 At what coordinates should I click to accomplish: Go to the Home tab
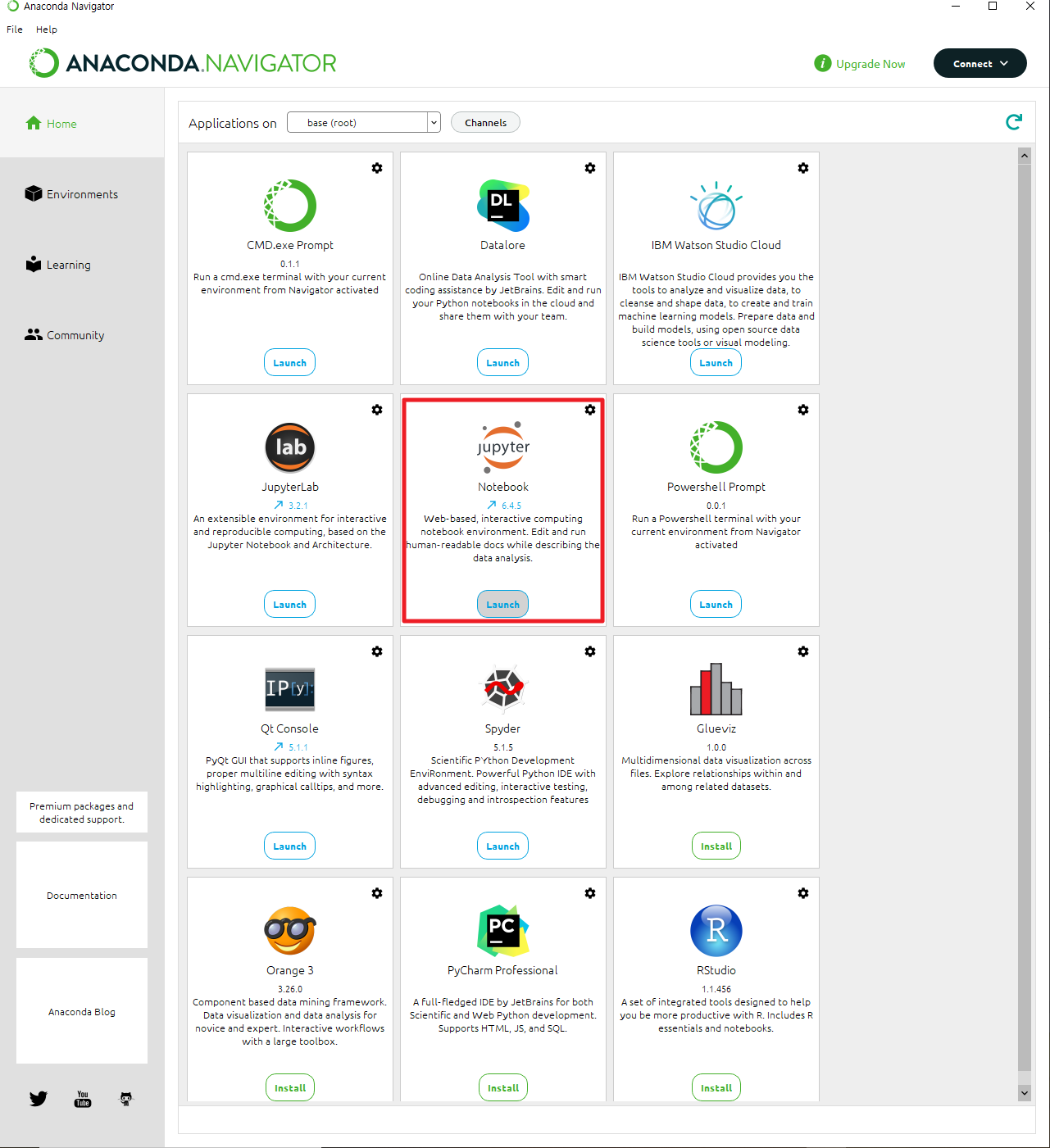(x=82, y=123)
